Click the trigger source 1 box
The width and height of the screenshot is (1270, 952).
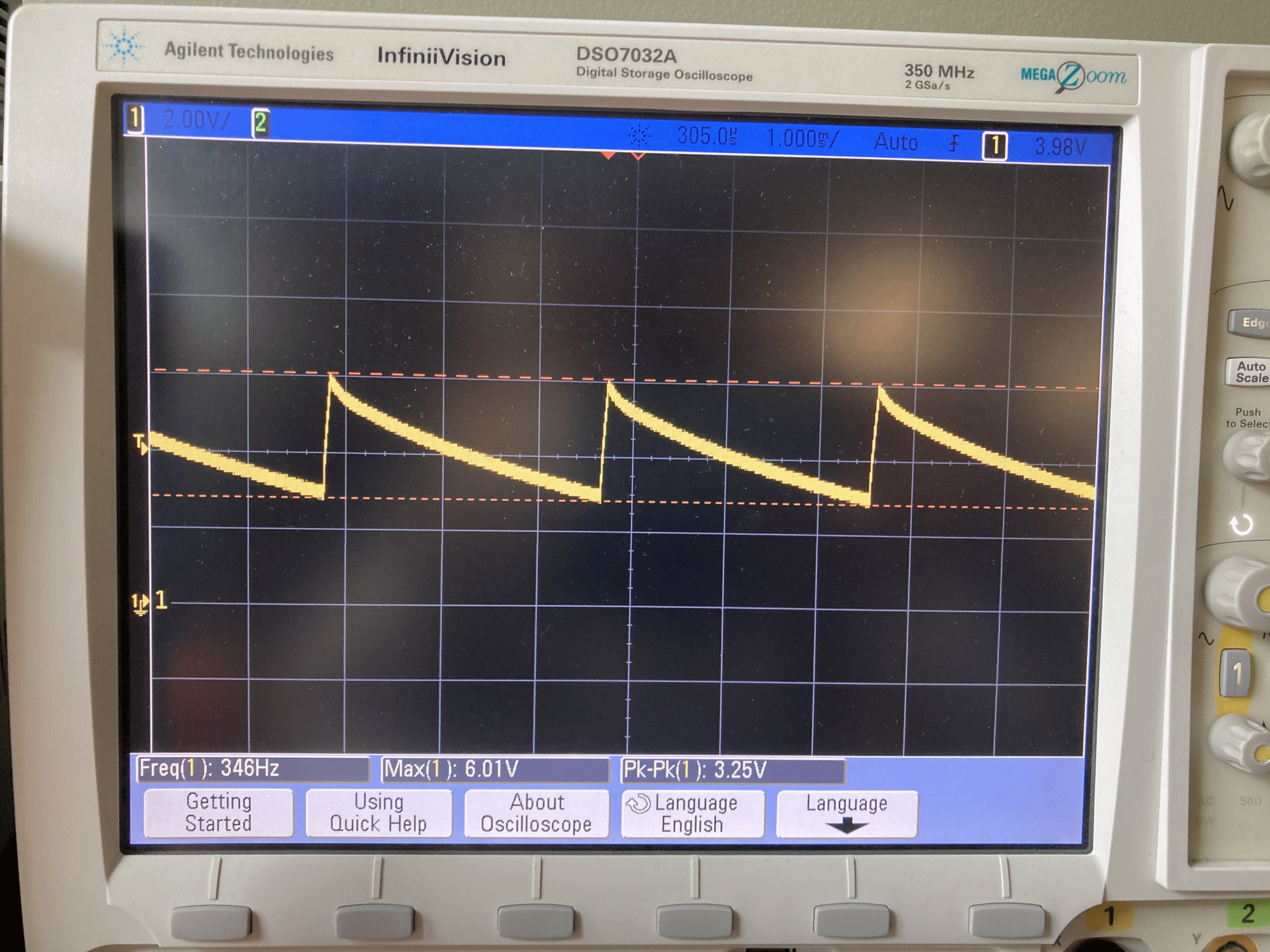pyautogui.click(x=995, y=146)
